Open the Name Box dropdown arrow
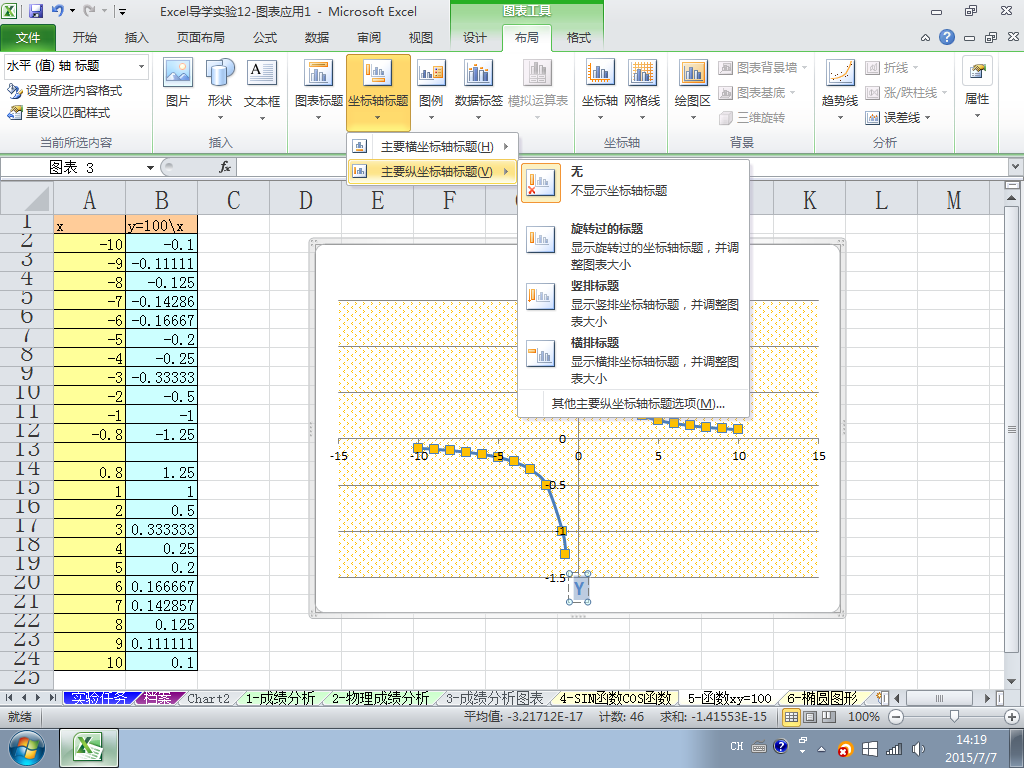Image resolution: width=1024 pixels, height=768 pixels. point(150,168)
